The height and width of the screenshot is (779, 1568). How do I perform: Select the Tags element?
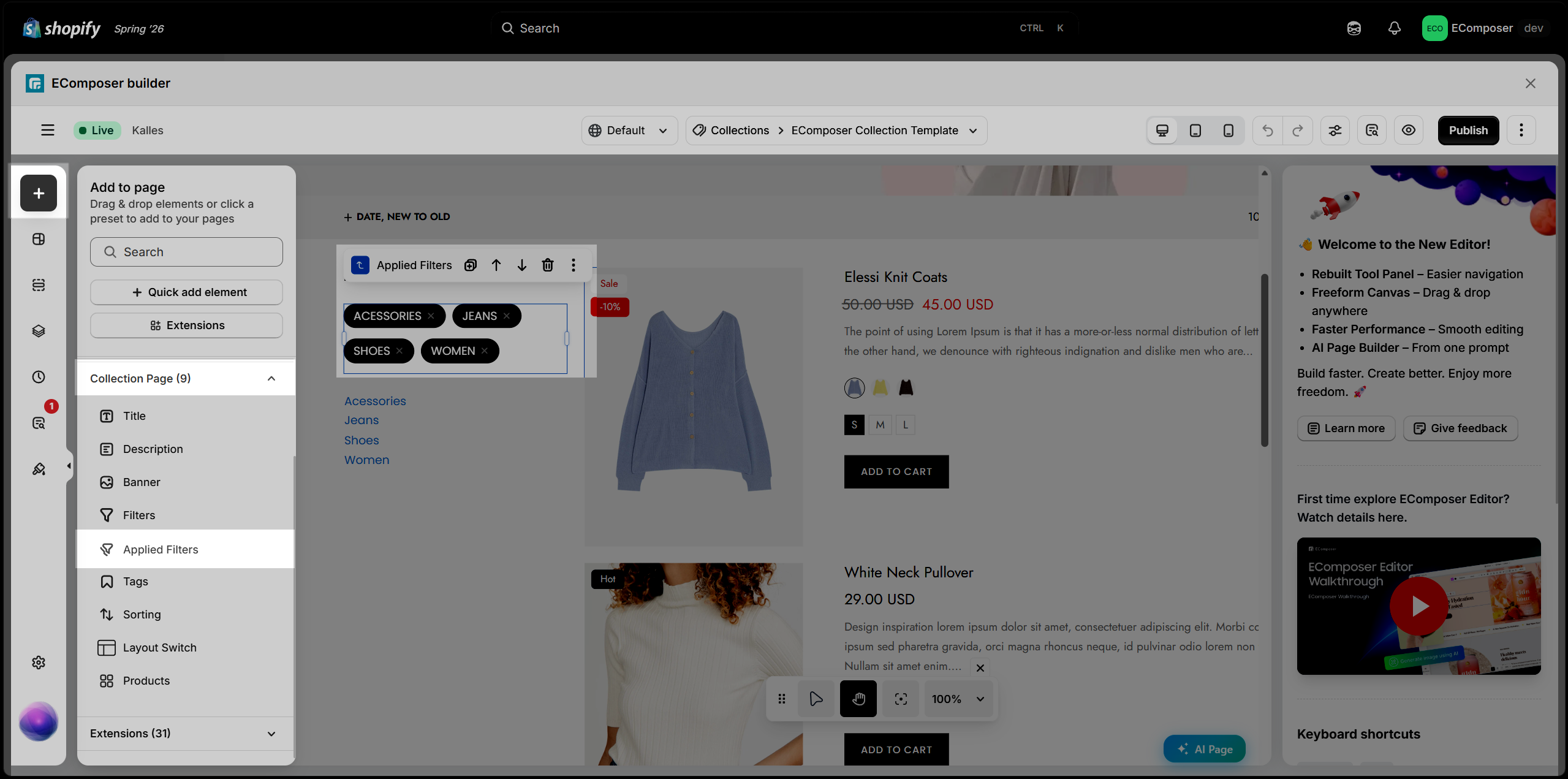185,581
